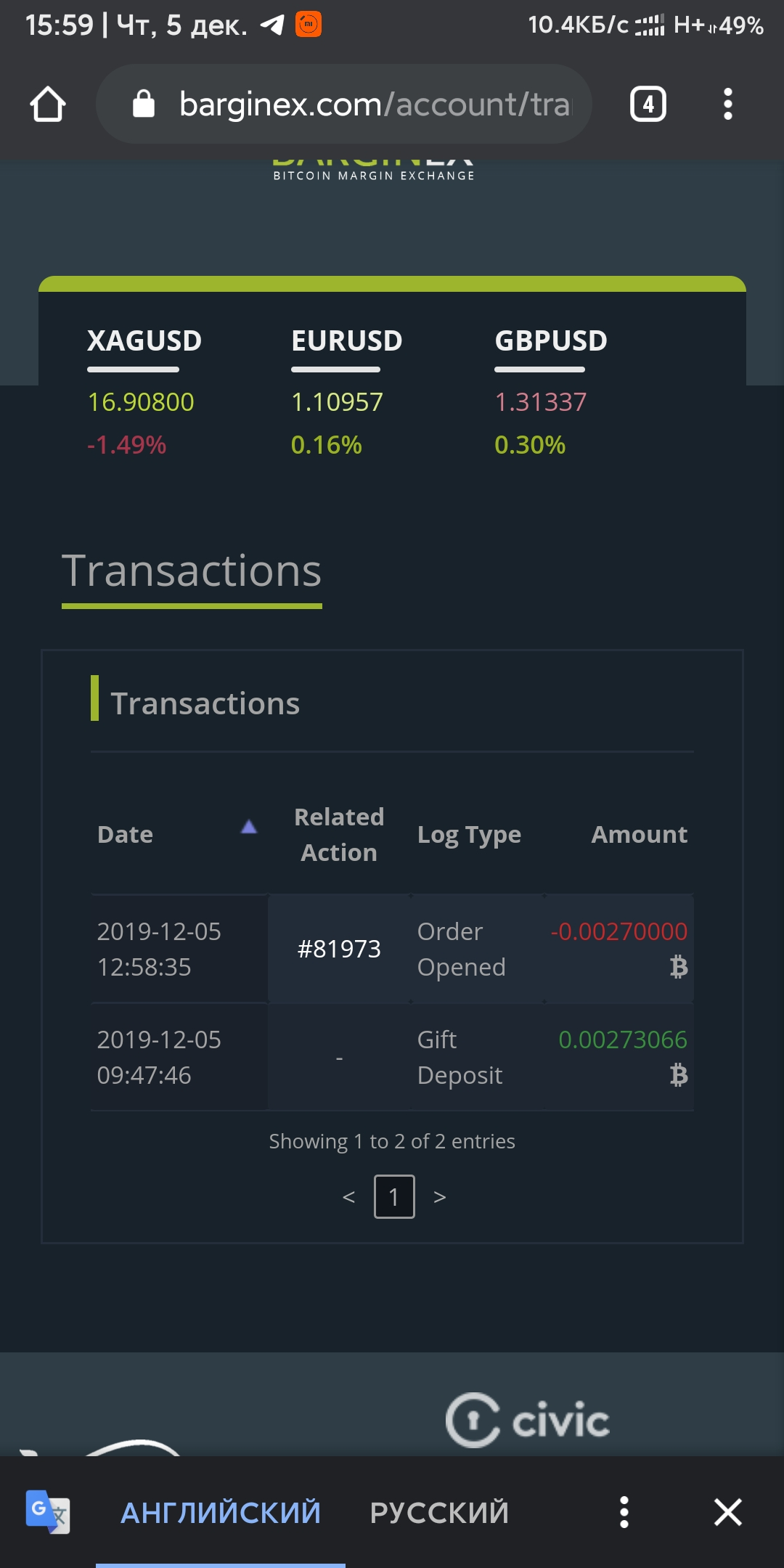Viewport: 784px width, 1568px height.
Task: Select page 1 in pagination
Action: point(394,1196)
